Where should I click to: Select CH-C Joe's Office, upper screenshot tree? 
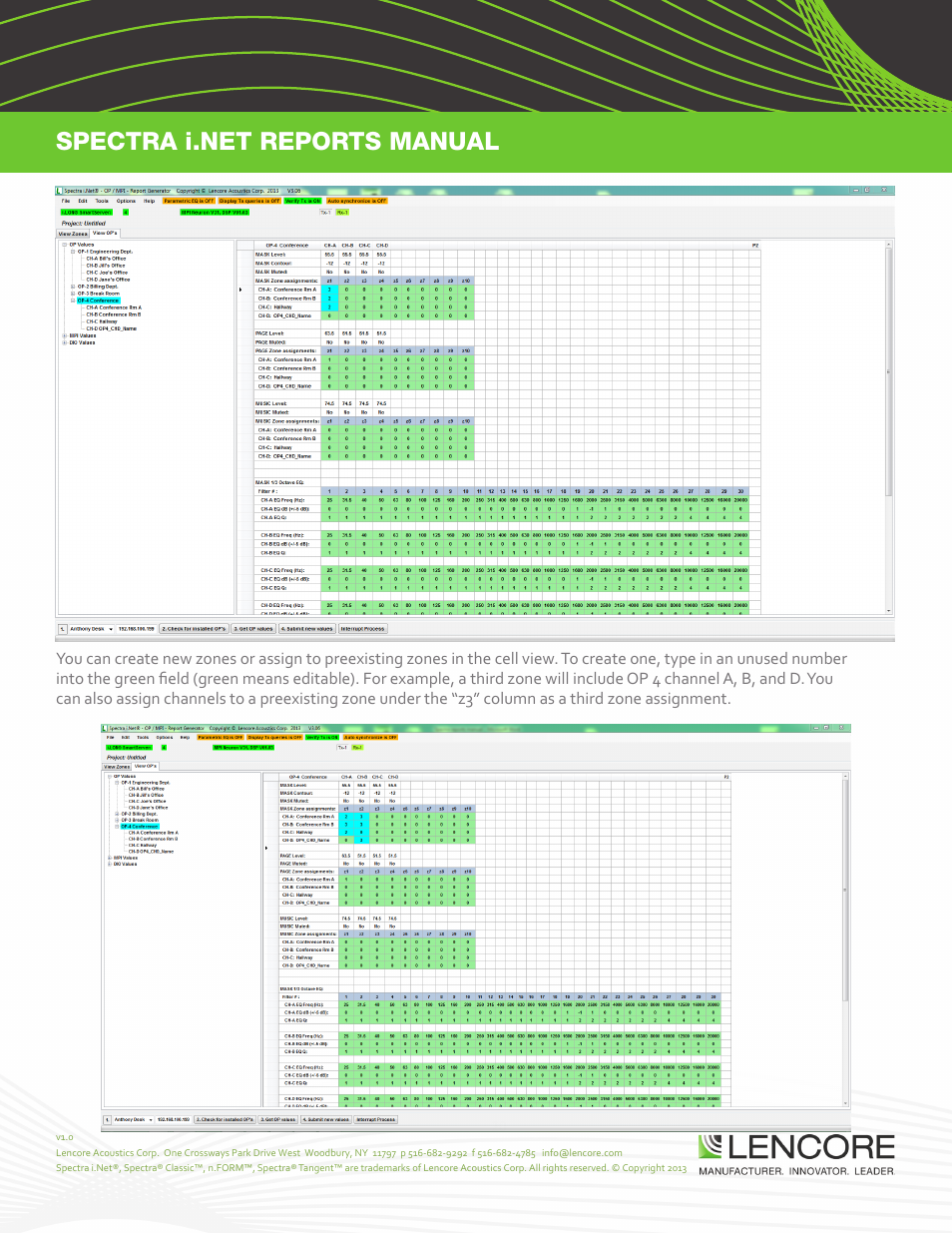click(107, 273)
